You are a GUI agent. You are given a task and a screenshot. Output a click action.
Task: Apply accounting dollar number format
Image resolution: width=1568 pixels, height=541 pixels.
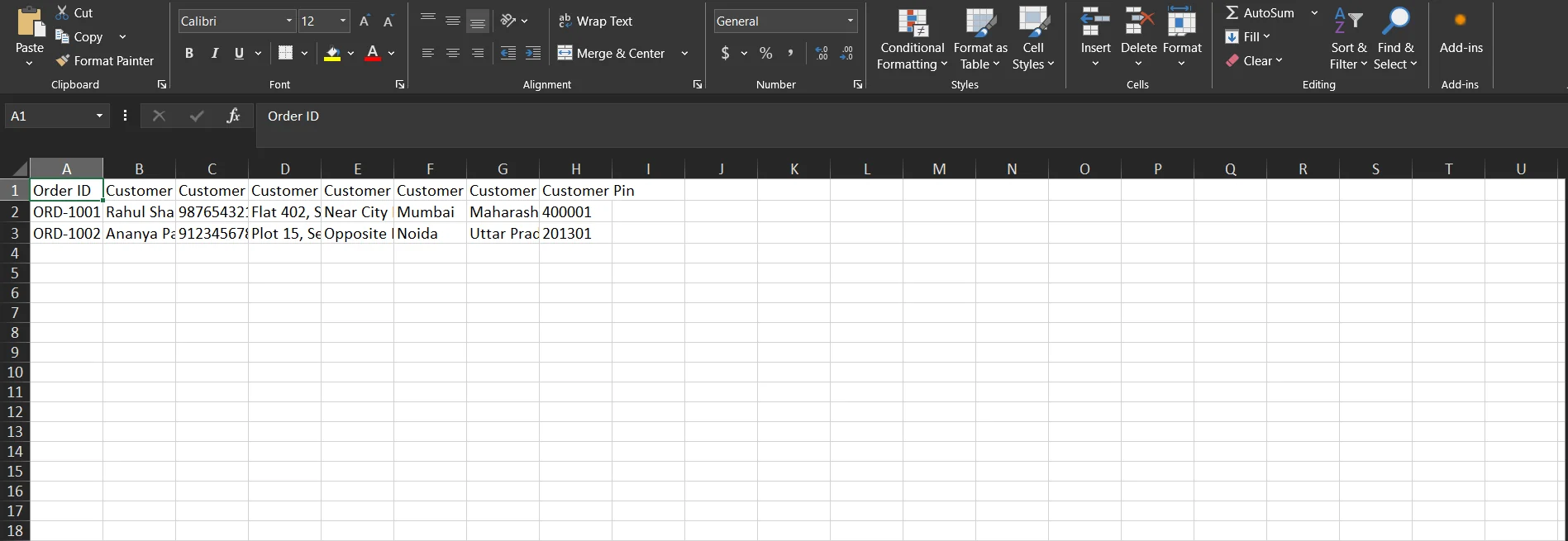tap(725, 53)
